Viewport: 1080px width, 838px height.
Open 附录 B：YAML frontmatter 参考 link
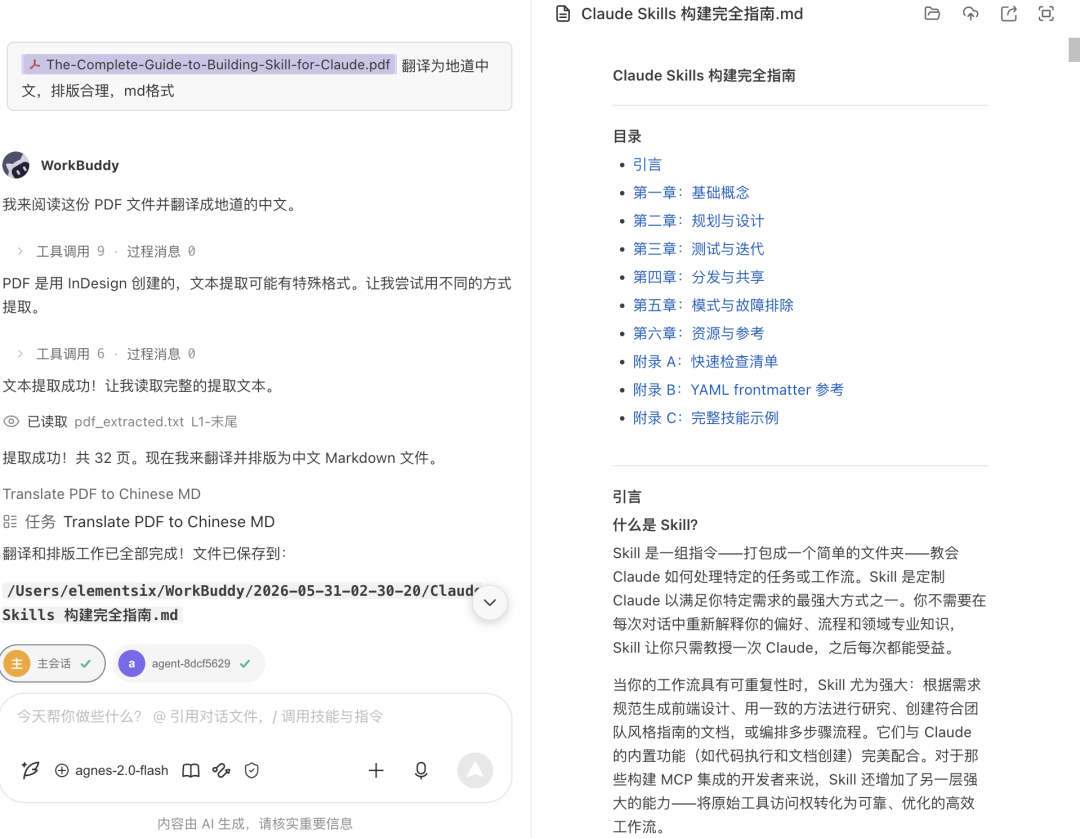(x=738, y=390)
